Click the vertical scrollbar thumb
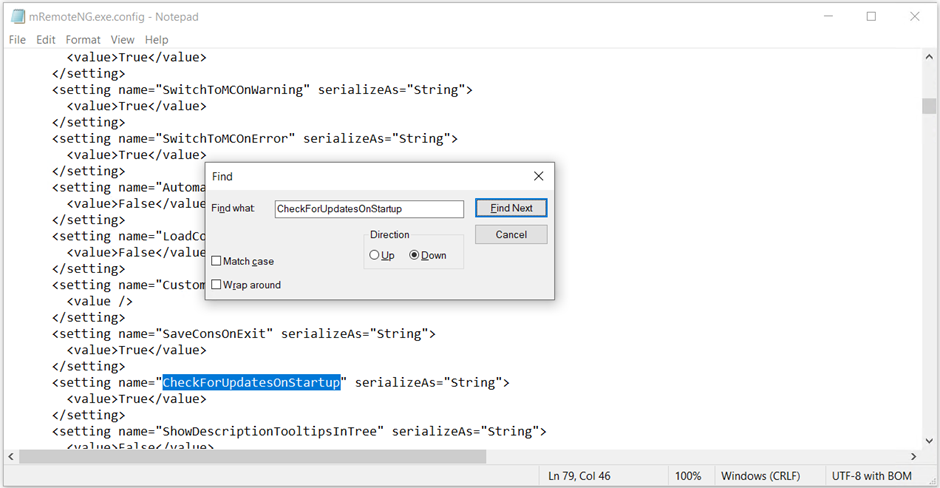The width and height of the screenshot is (940, 488). (x=929, y=106)
